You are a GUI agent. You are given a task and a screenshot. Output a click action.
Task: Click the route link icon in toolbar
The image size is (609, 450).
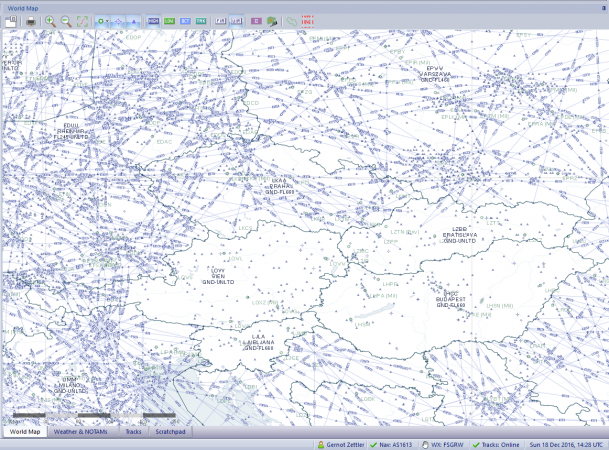click(x=292, y=20)
